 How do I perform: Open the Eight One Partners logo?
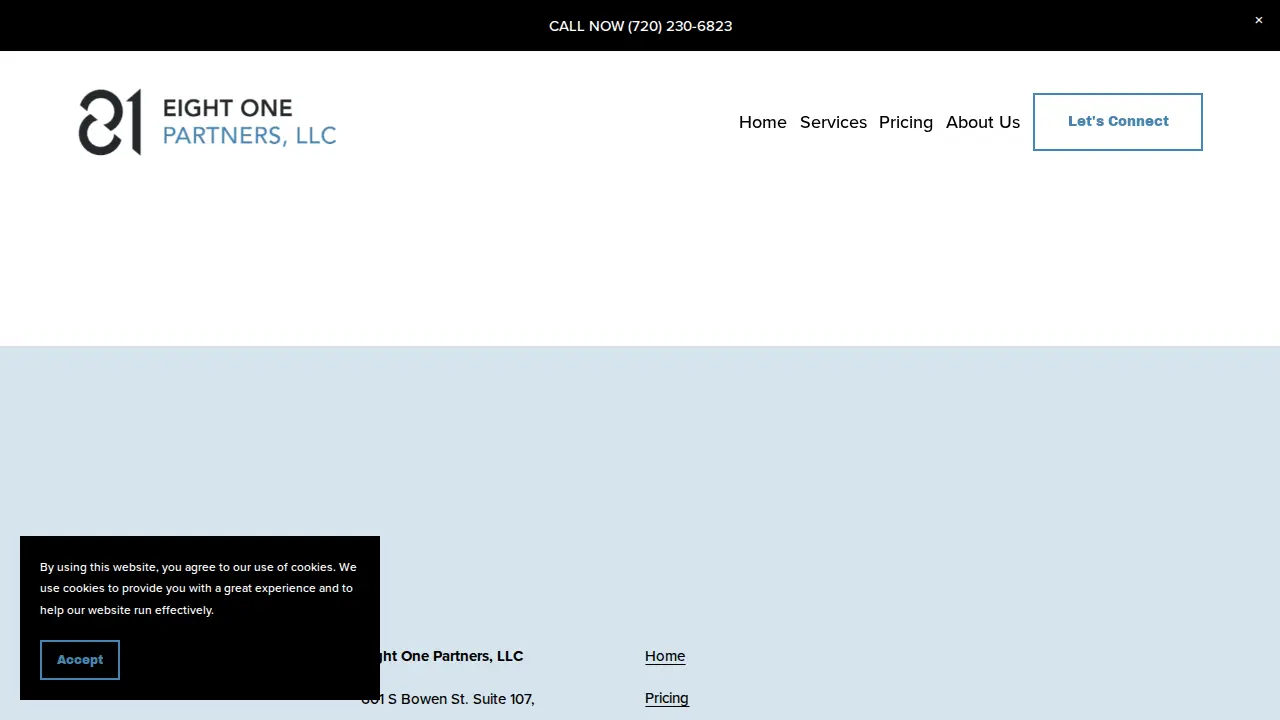208,122
